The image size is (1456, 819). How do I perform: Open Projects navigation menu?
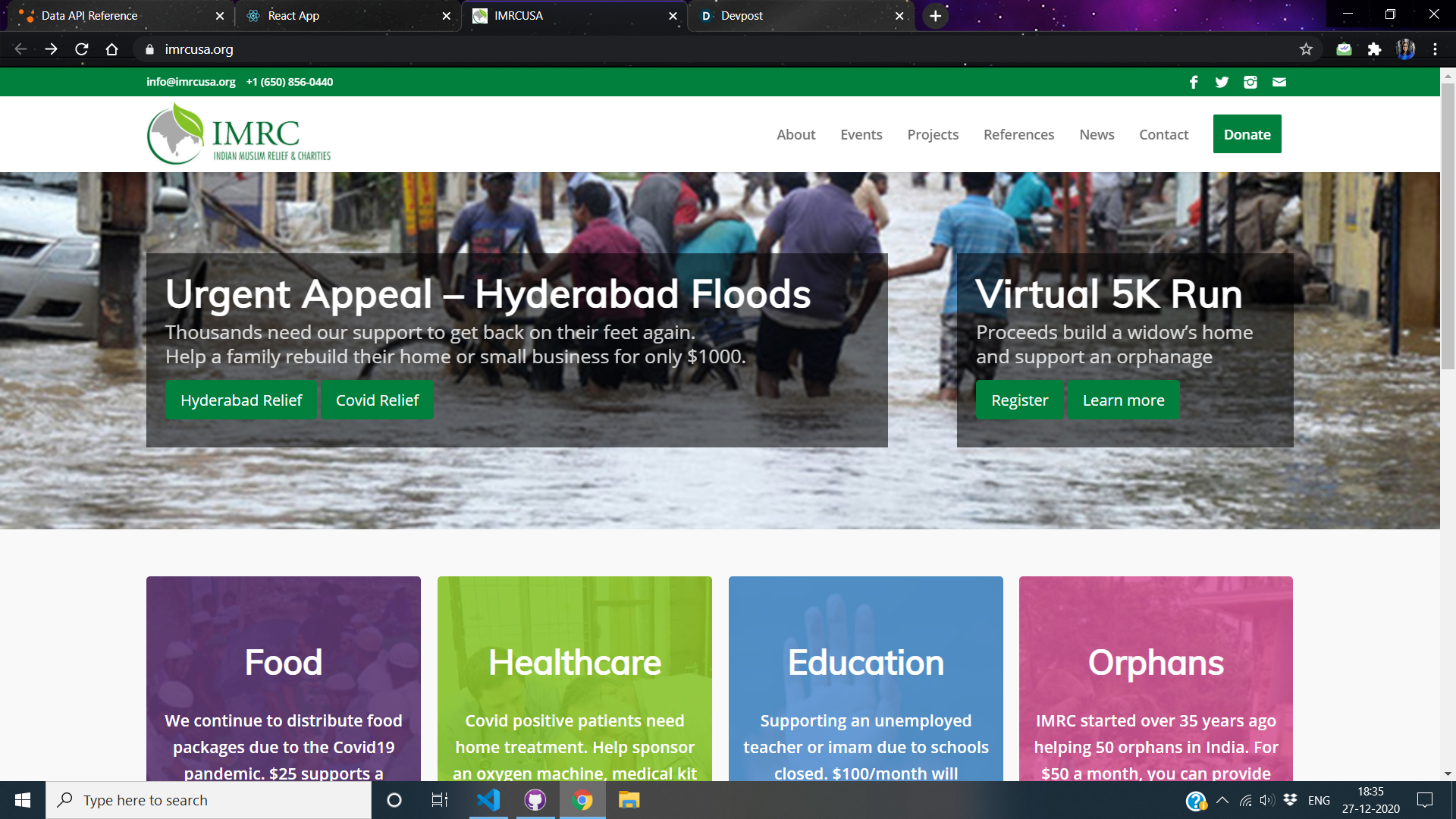coord(933,134)
